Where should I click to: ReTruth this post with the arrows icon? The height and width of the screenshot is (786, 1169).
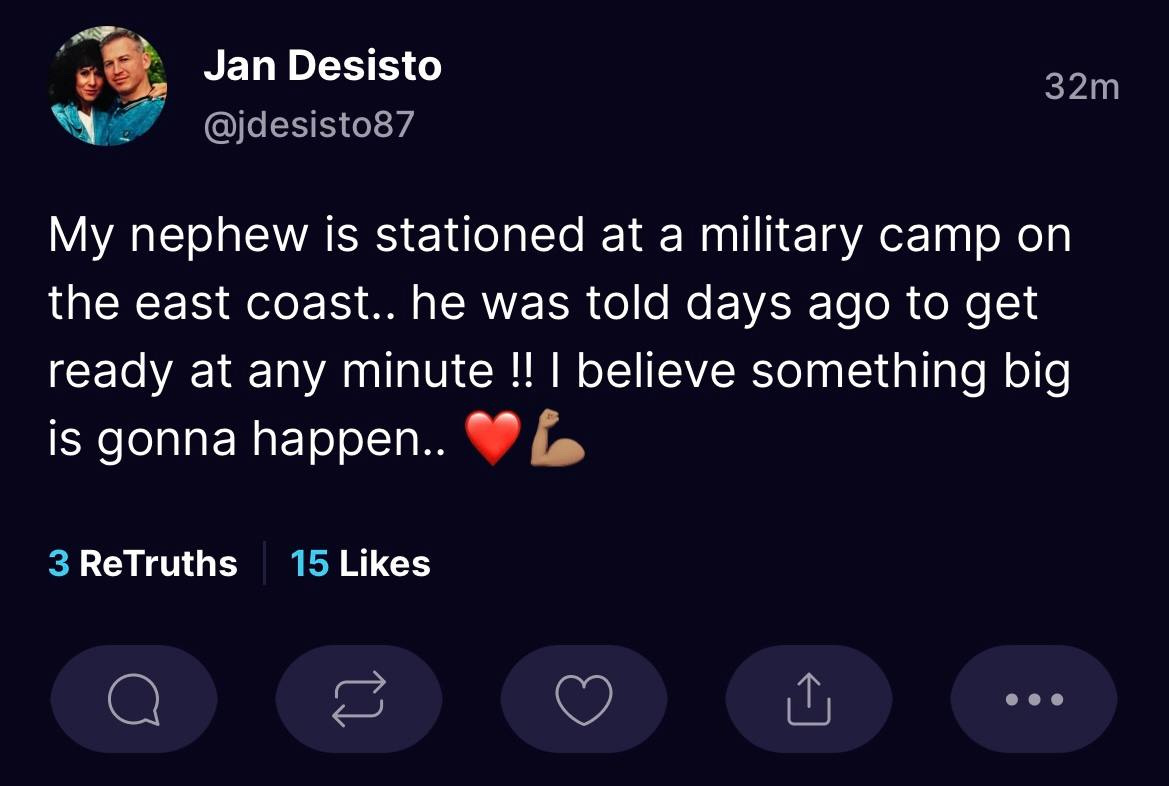pyautogui.click(x=359, y=699)
